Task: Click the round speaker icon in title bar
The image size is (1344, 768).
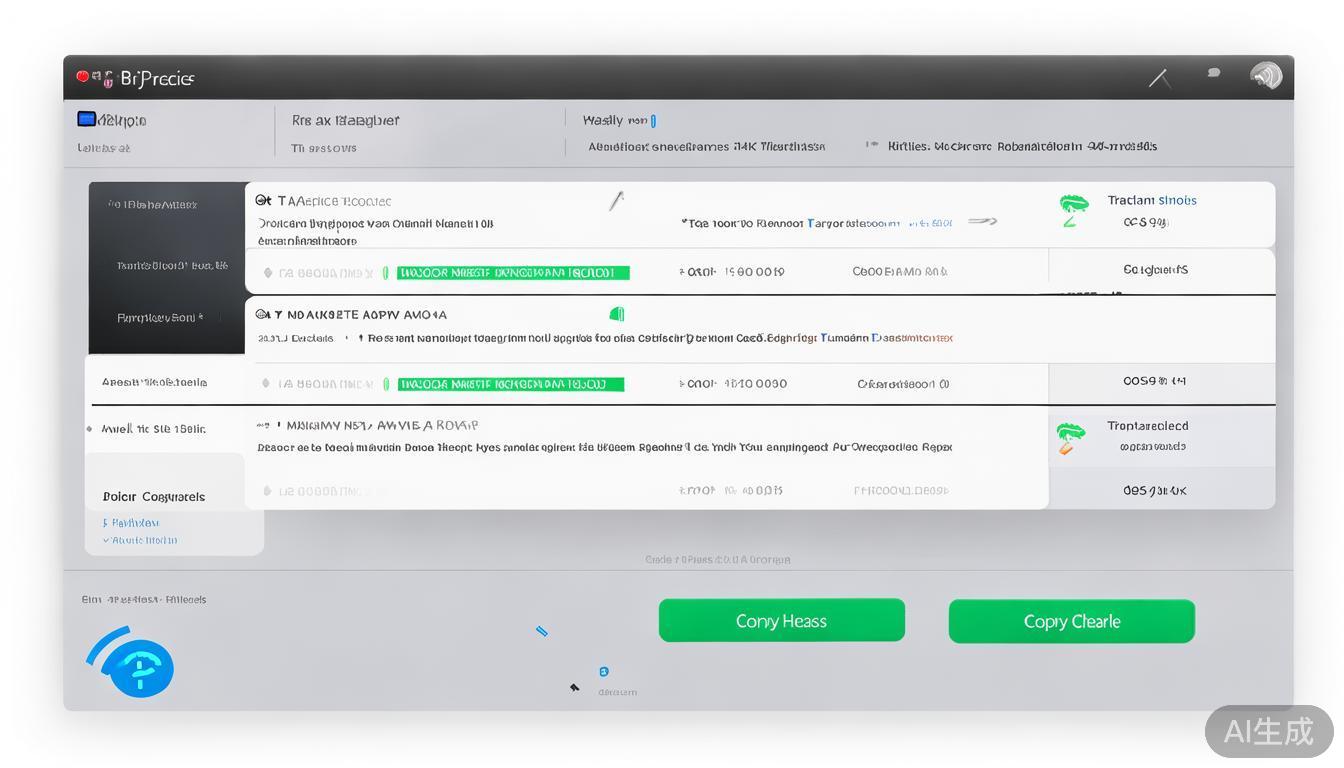Action: pyautogui.click(x=1266, y=76)
